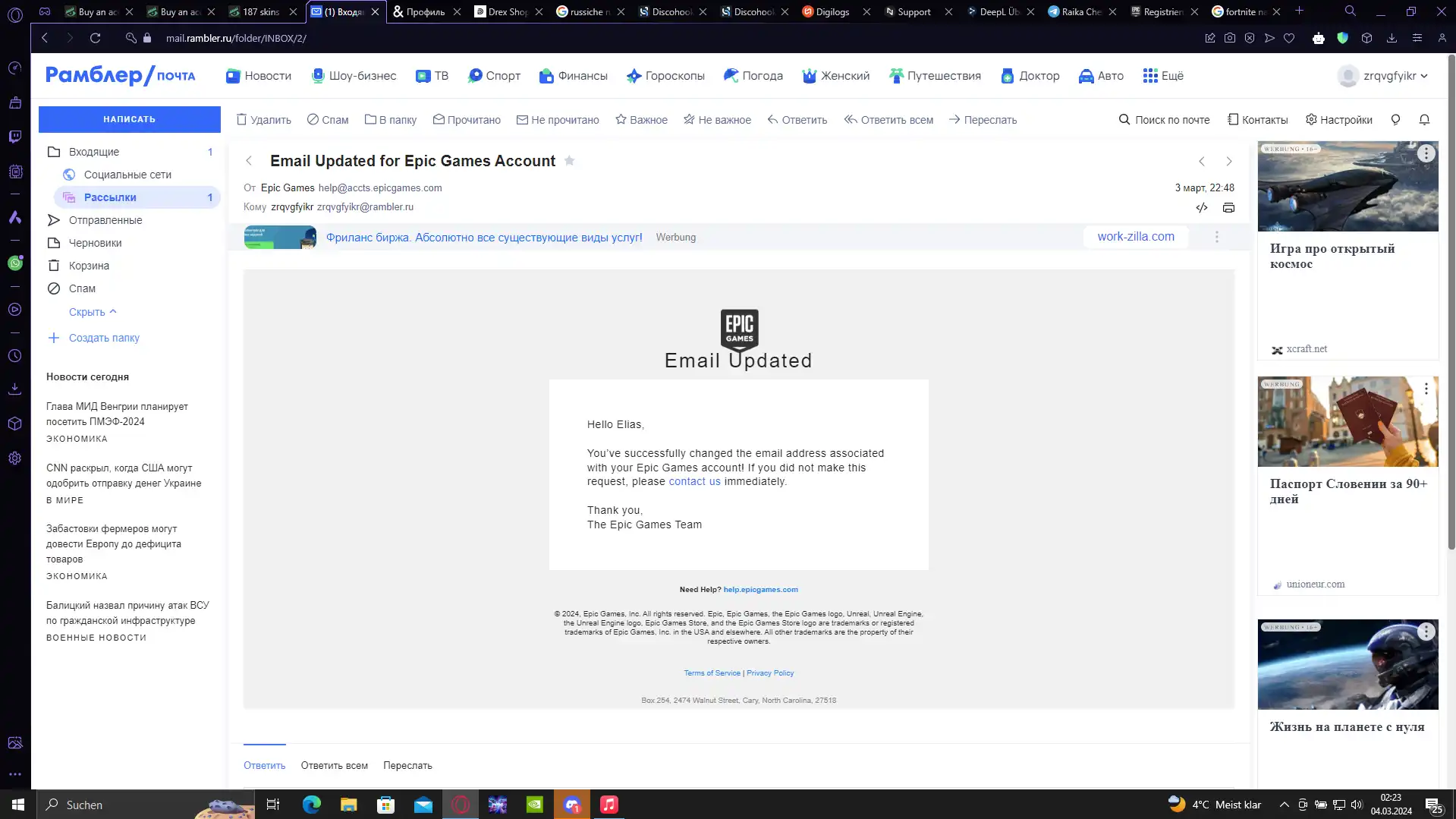The image size is (1456, 819).
Task: Expand the zrqvgfyikr account dropdown
Action: pyautogui.click(x=1382, y=76)
